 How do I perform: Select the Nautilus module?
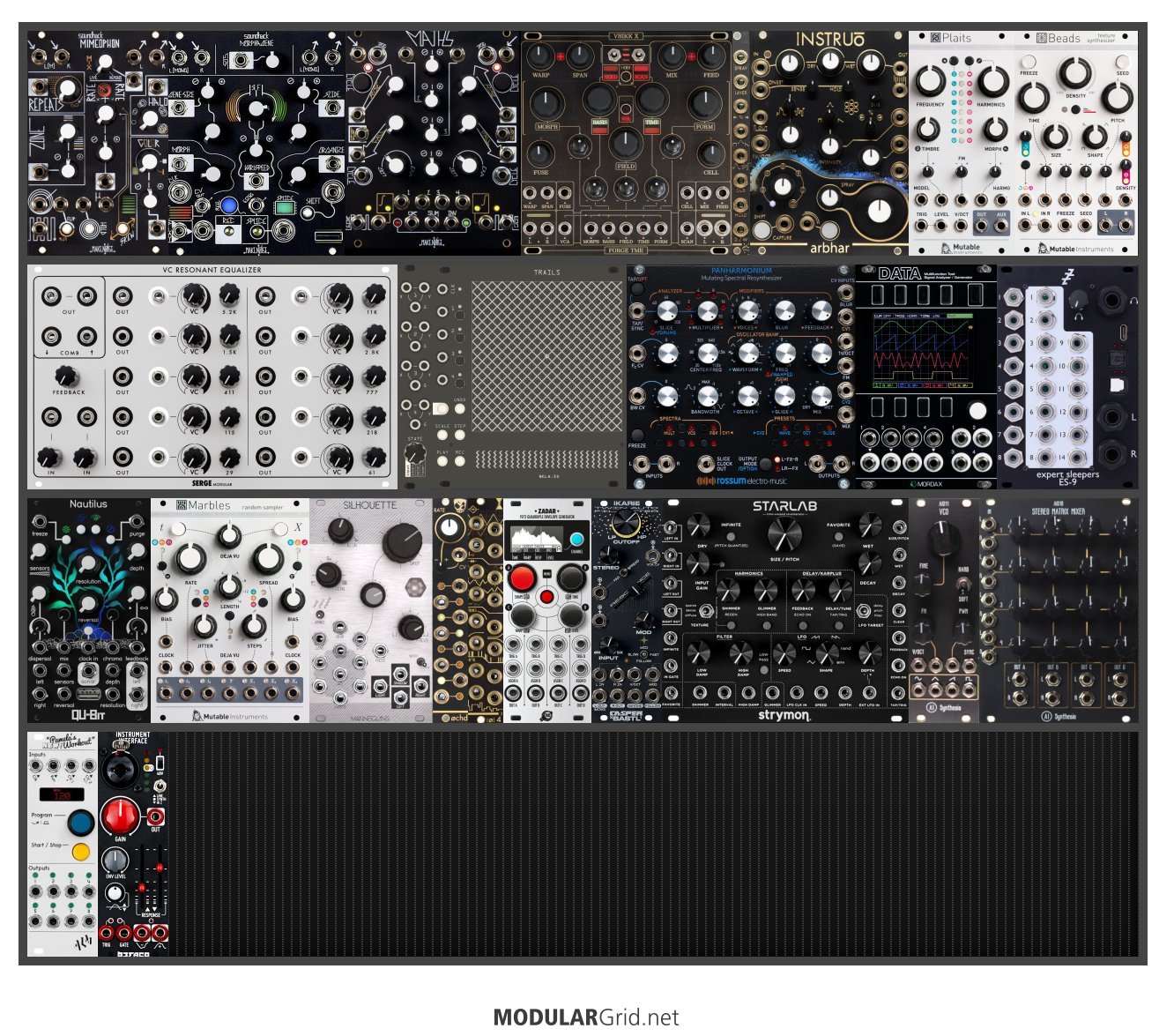click(x=89, y=610)
